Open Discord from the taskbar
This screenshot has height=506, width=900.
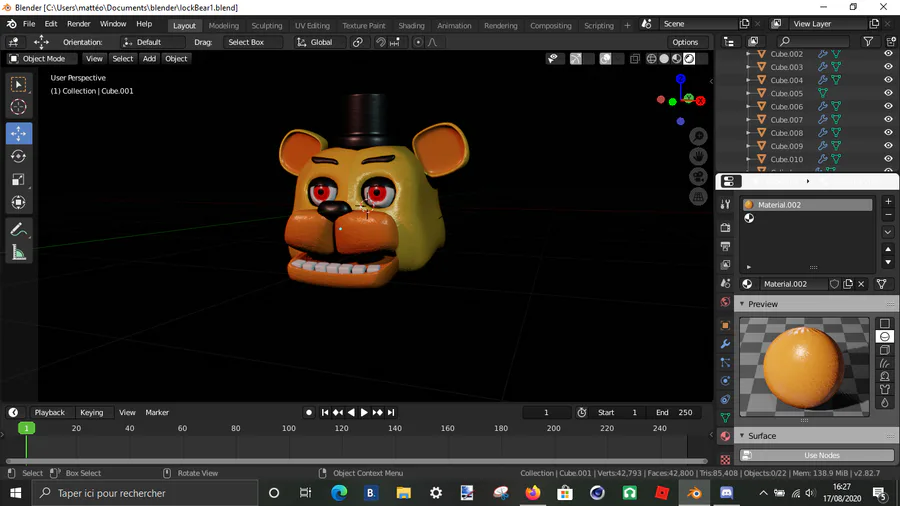point(727,493)
